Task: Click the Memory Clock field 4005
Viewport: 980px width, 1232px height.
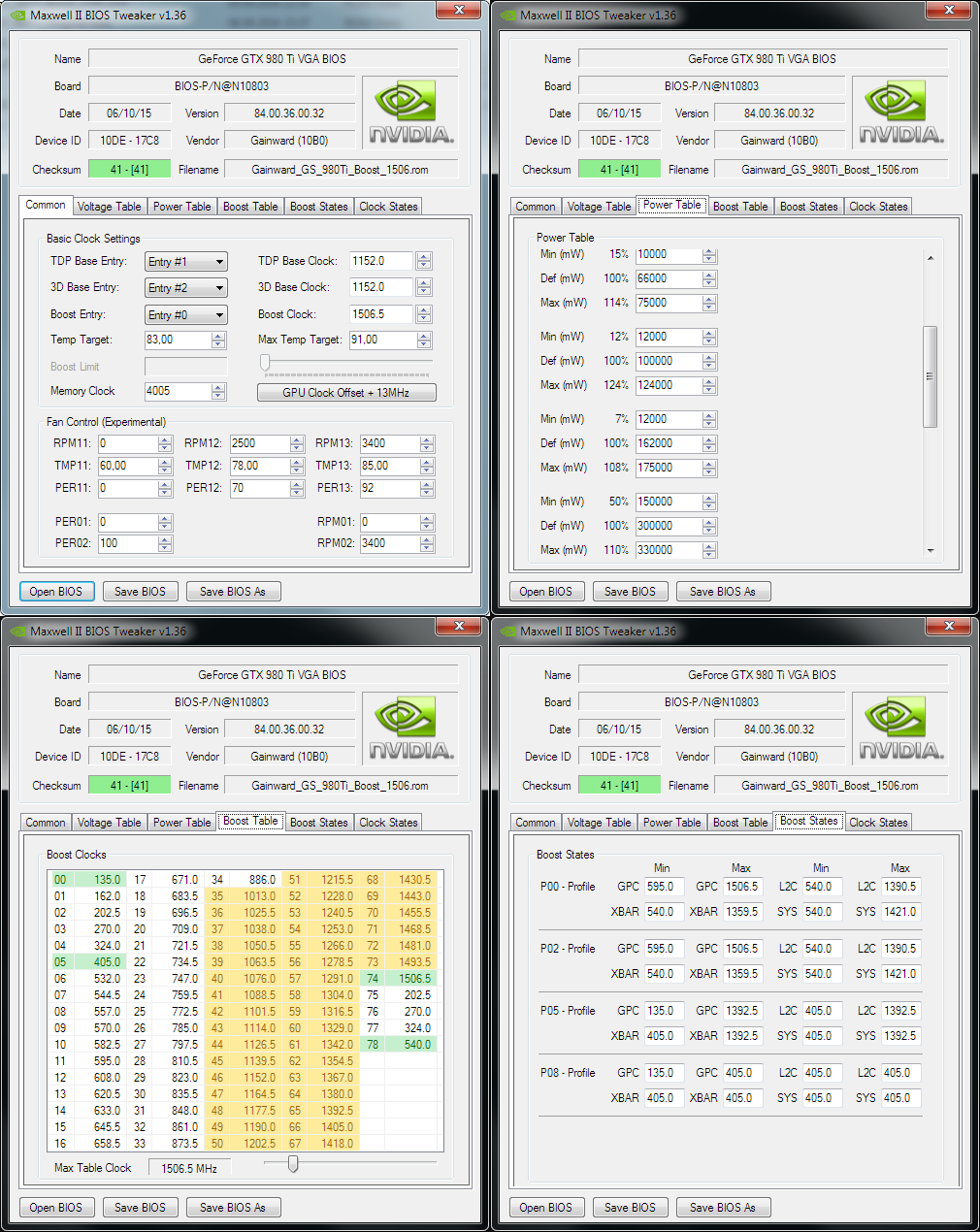Action: click(178, 391)
